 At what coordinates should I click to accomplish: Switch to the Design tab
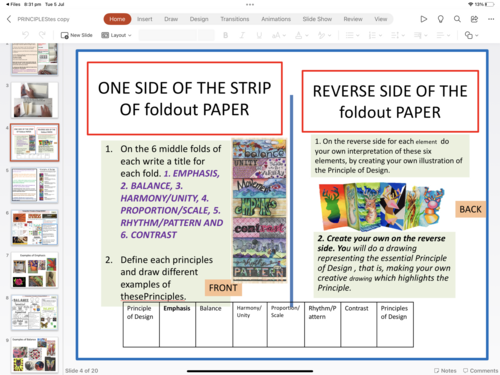(x=199, y=19)
